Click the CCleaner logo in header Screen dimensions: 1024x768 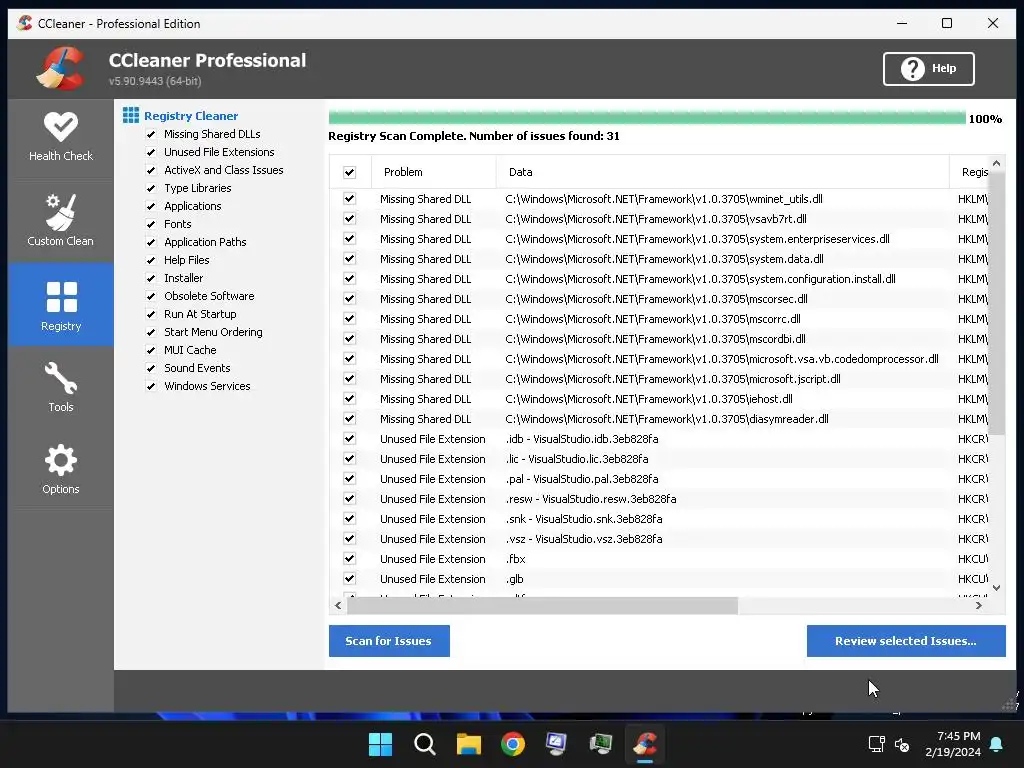(x=61, y=68)
